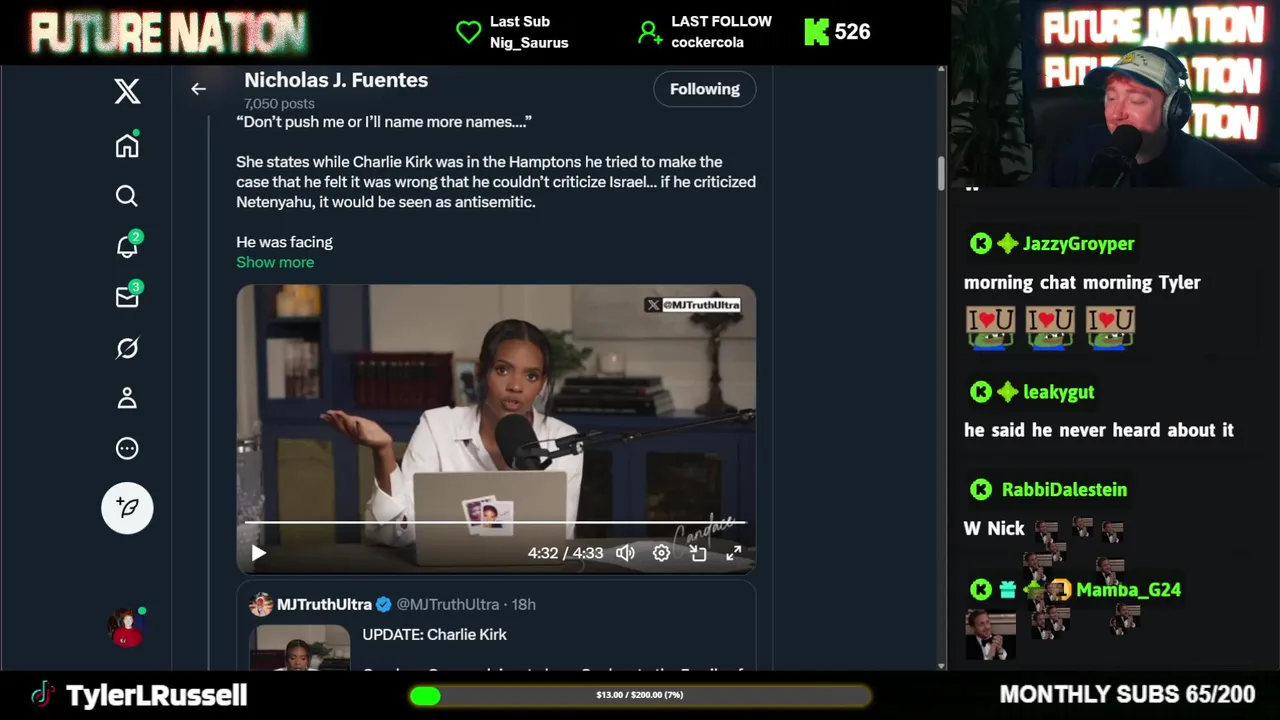Seek along the video progress bar
Image resolution: width=1280 pixels, height=720 pixels.
(x=495, y=522)
